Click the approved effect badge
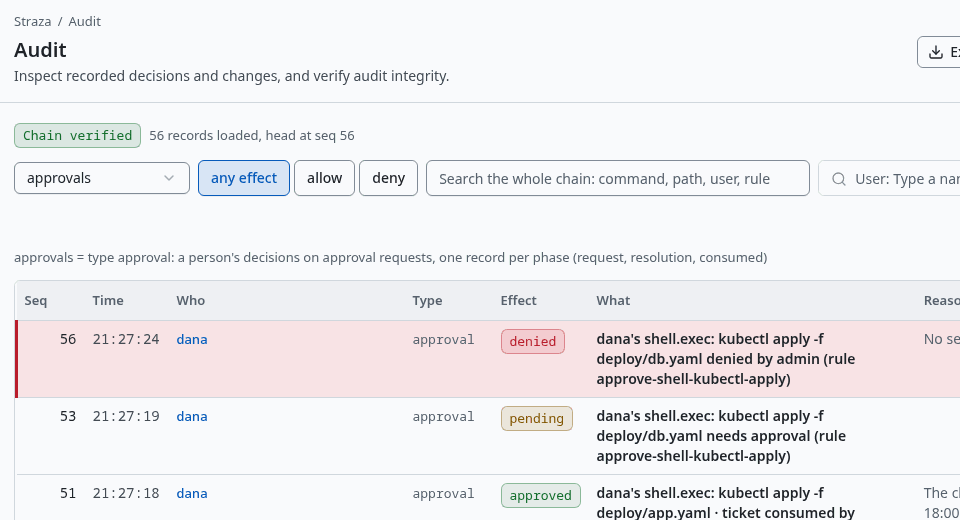Image resolution: width=960 pixels, height=520 pixels. (x=541, y=496)
